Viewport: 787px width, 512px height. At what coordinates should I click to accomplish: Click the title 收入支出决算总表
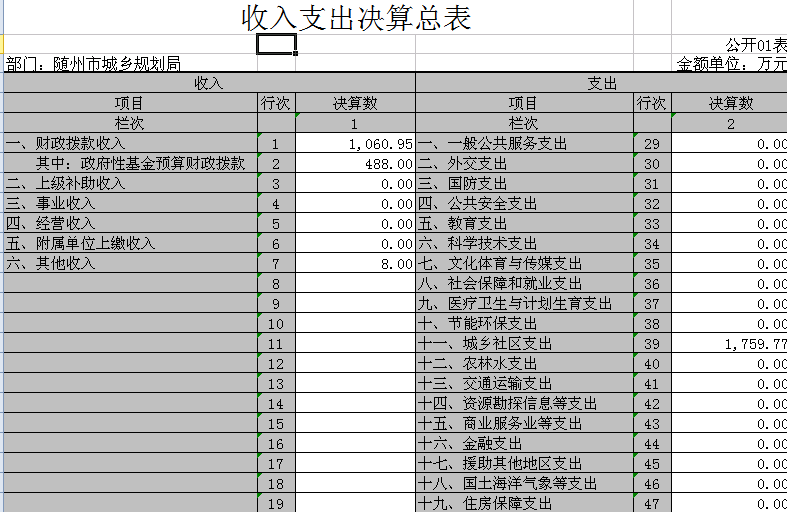(355, 18)
